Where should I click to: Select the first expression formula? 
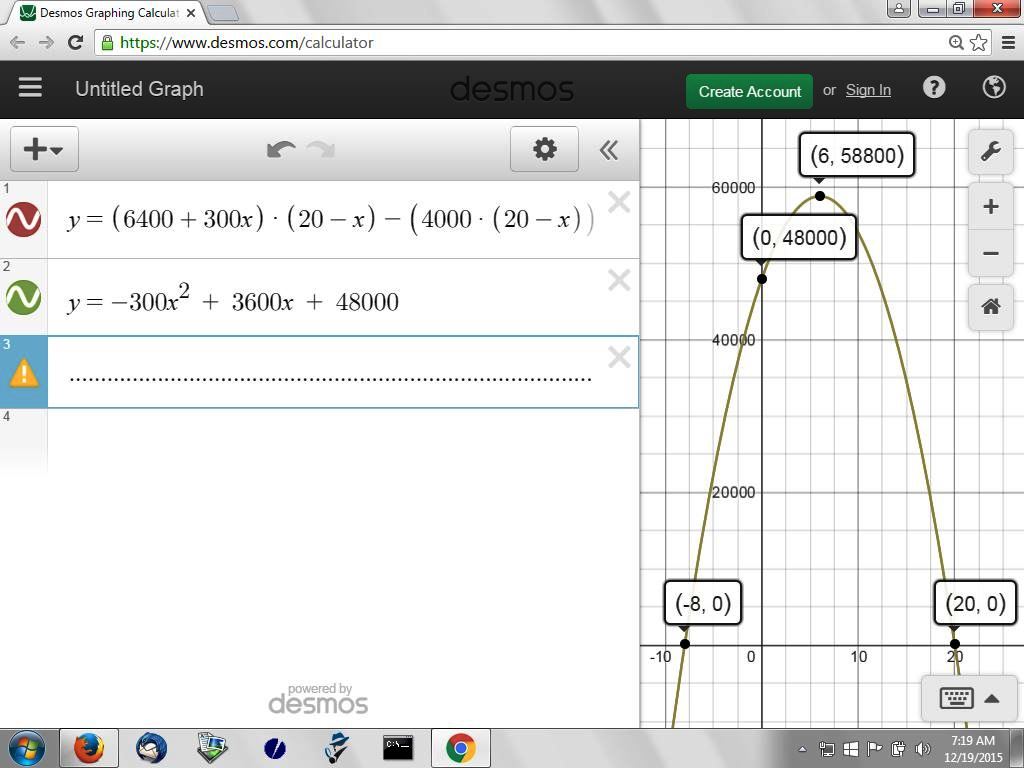tap(330, 219)
